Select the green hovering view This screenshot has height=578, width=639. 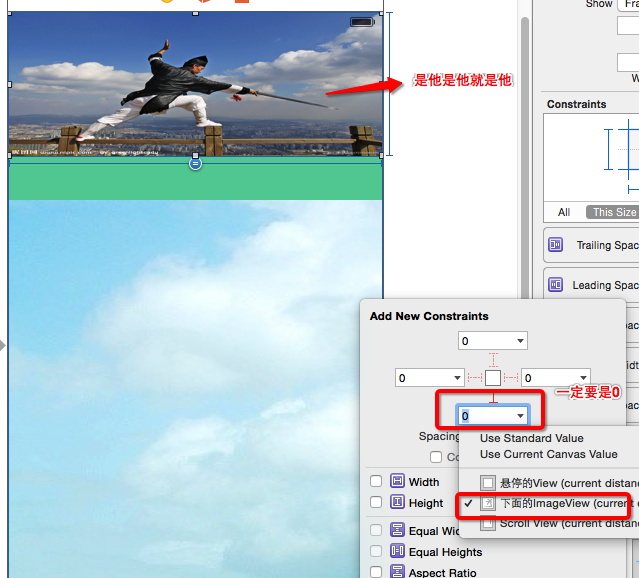pos(196,179)
